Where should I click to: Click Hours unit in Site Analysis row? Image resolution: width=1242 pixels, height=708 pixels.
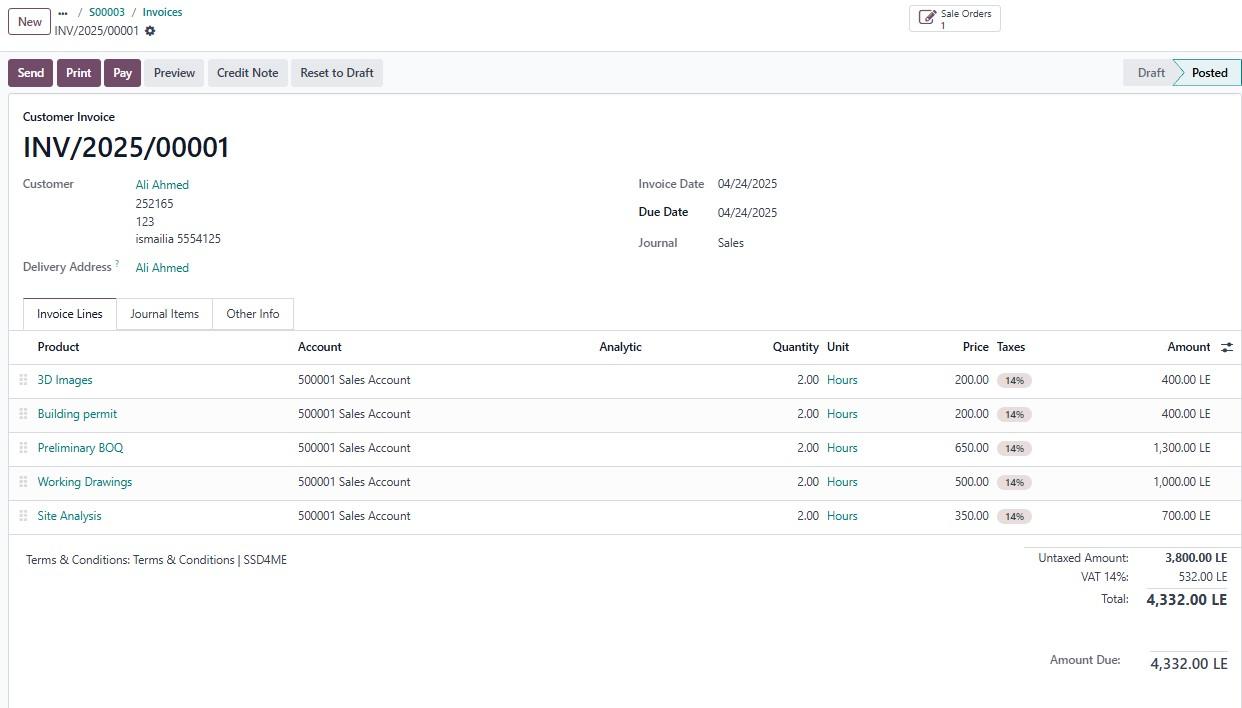(x=842, y=516)
